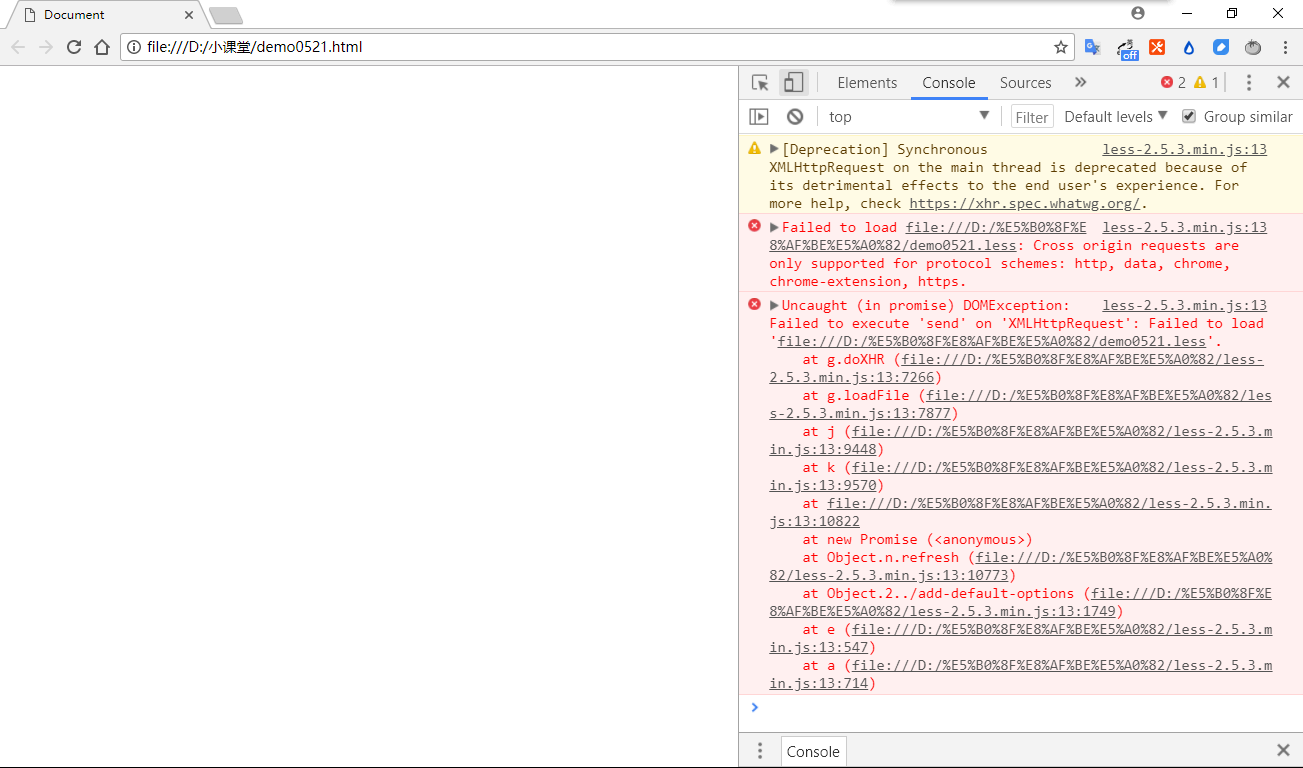Click the address bar URL field

(598, 47)
